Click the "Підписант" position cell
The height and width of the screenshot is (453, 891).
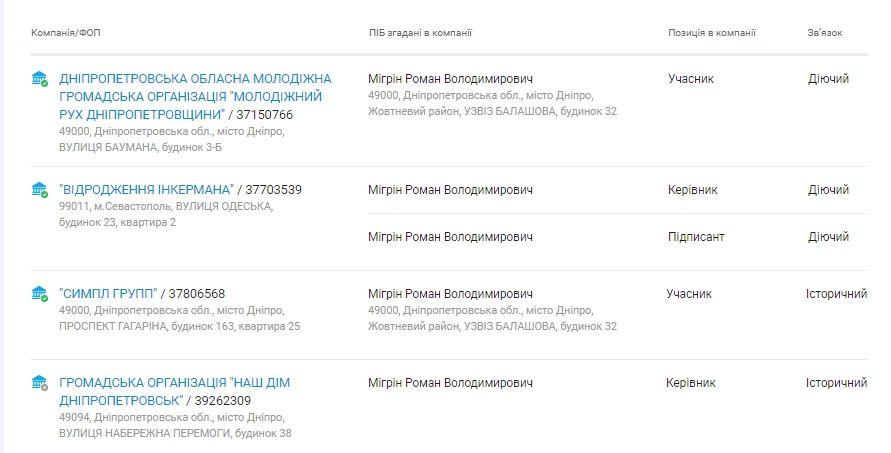click(696, 237)
